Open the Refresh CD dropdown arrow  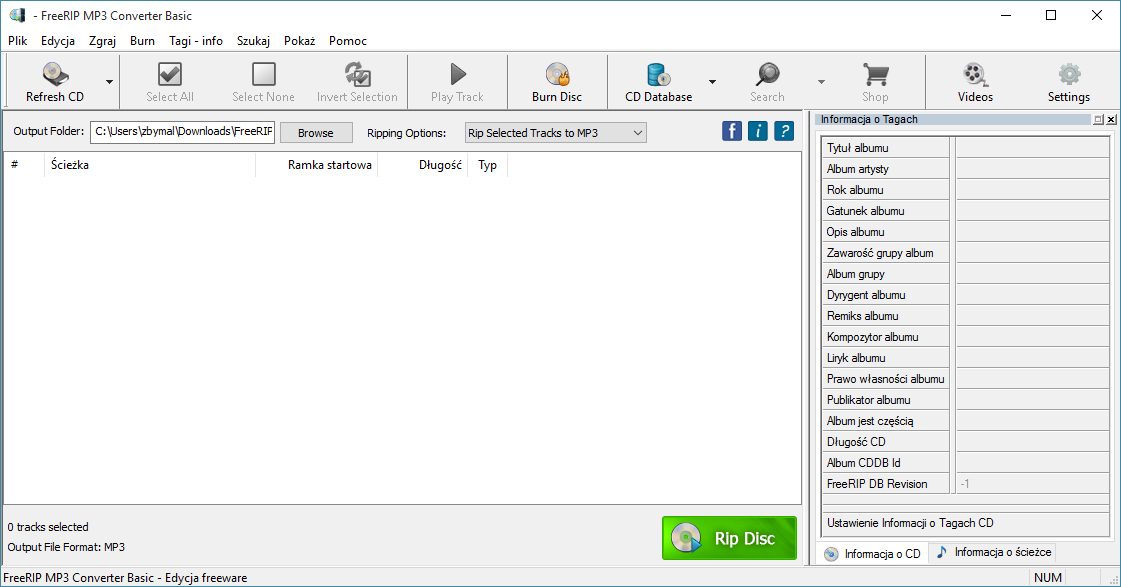pyautogui.click(x=109, y=82)
